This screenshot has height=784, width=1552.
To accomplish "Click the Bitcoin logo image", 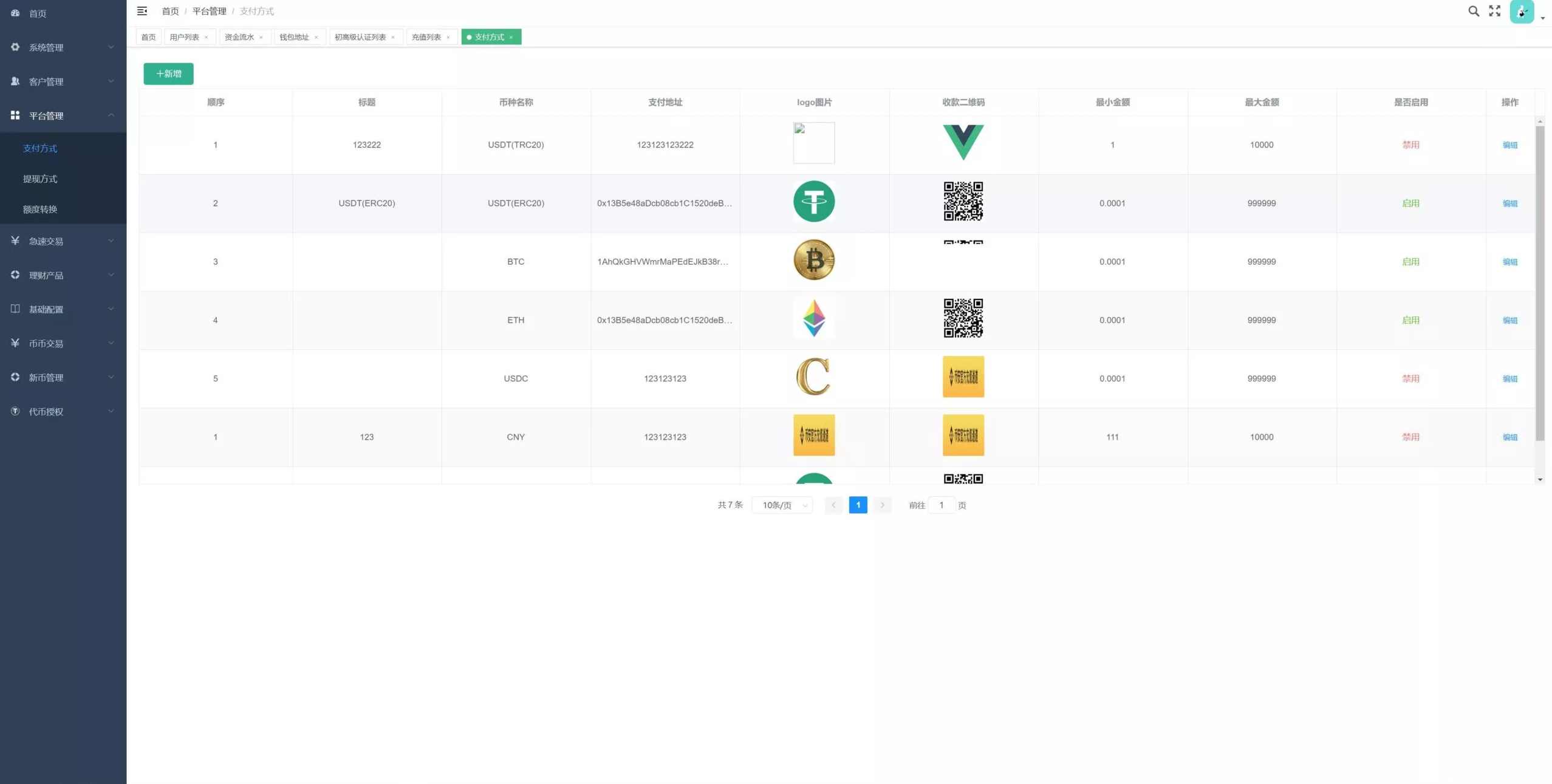I will point(813,260).
